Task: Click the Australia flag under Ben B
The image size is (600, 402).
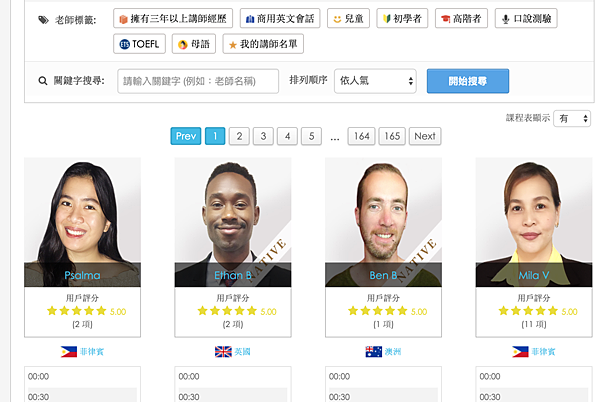Action: (x=373, y=352)
